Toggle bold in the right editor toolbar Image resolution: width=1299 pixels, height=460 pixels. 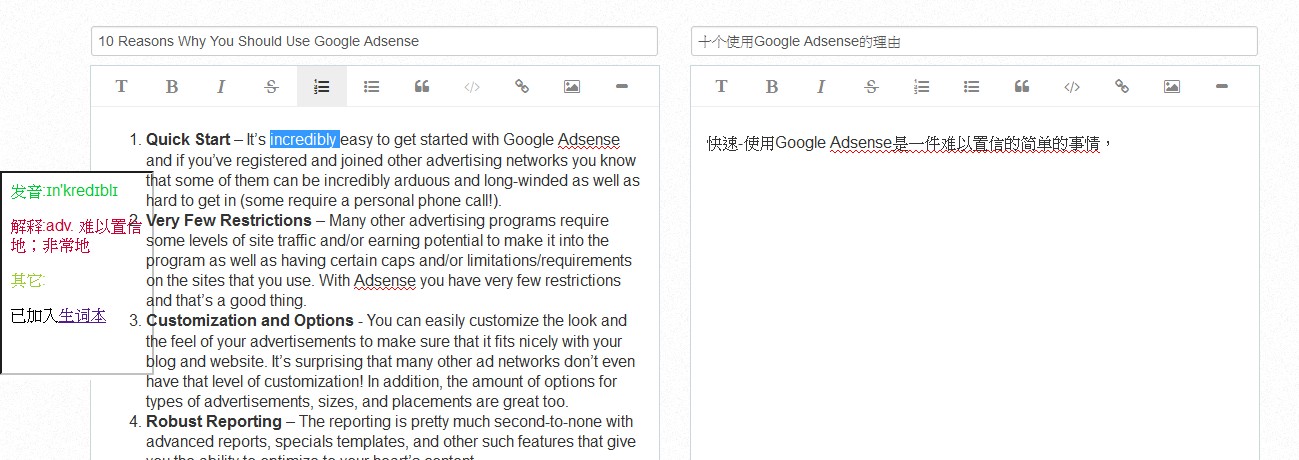coord(772,87)
